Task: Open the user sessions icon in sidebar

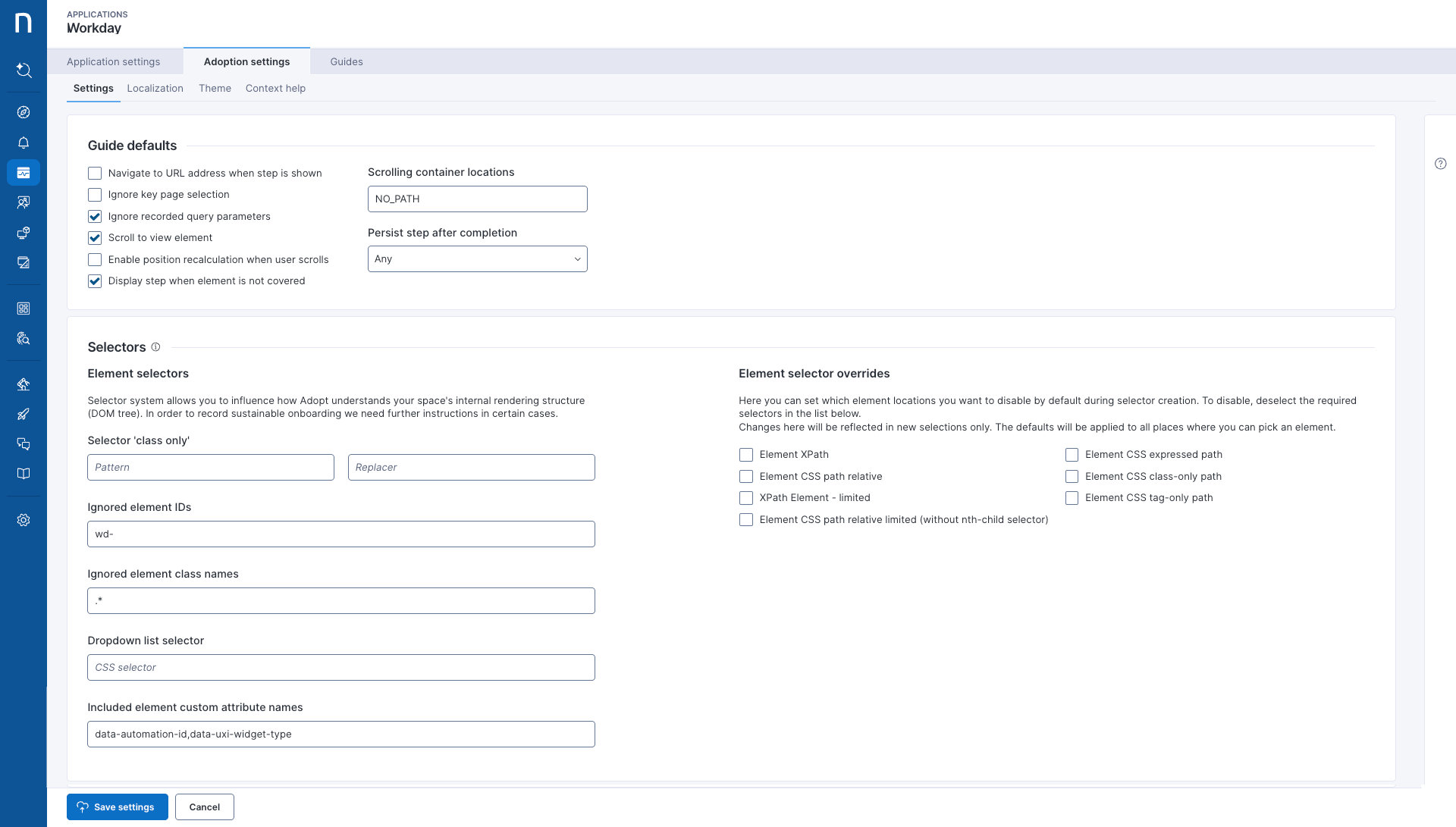Action: point(24,202)
